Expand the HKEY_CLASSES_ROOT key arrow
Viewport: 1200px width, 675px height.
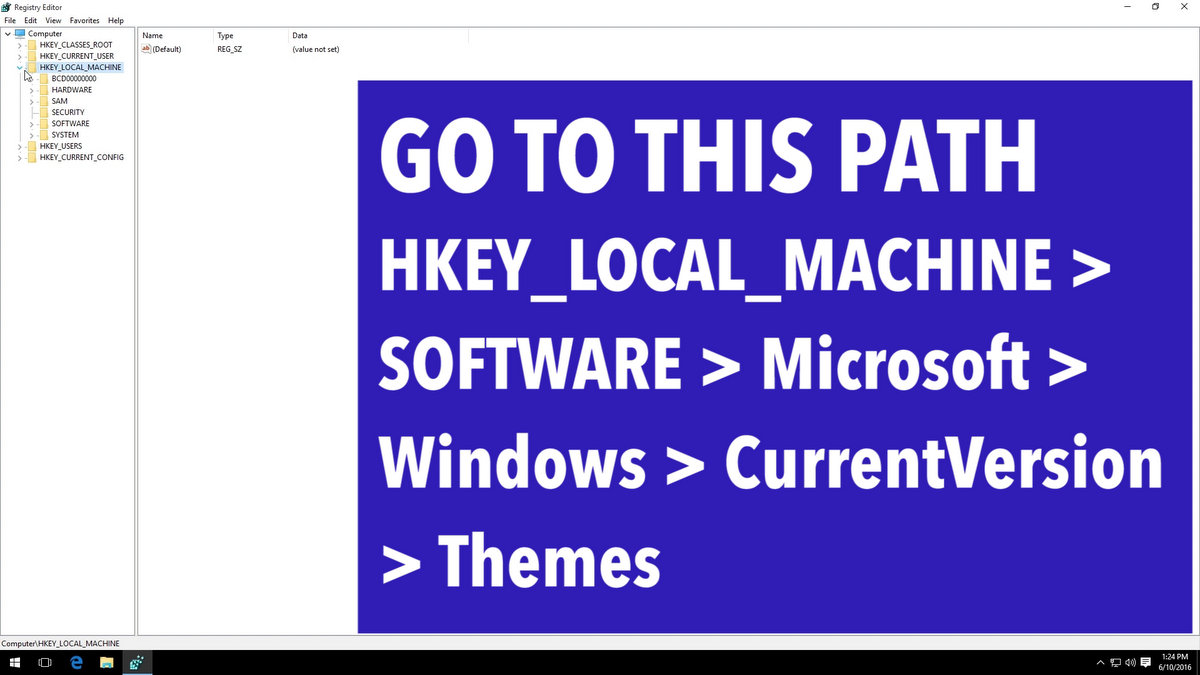(20, 45)
